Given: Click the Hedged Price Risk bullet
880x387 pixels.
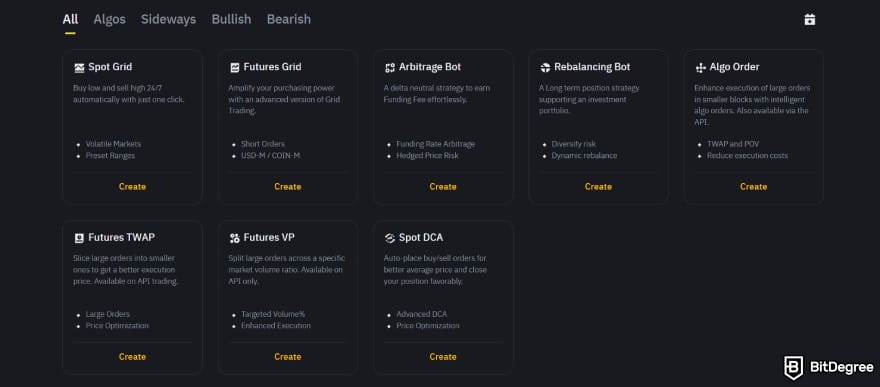Looking at the screenshot, I should 427,155.
